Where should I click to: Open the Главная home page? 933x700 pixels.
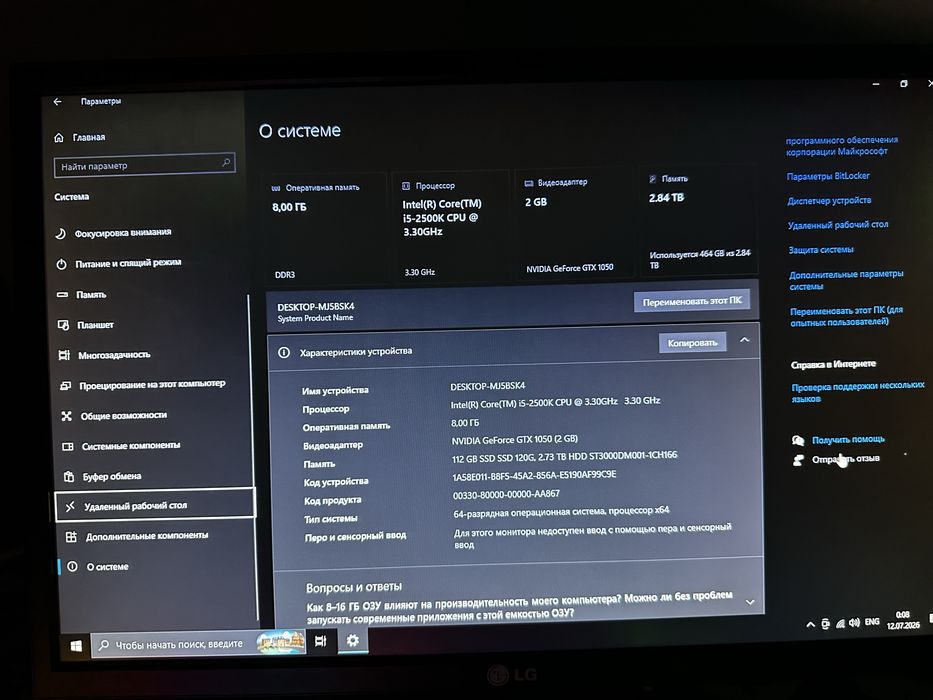(80, 138)
